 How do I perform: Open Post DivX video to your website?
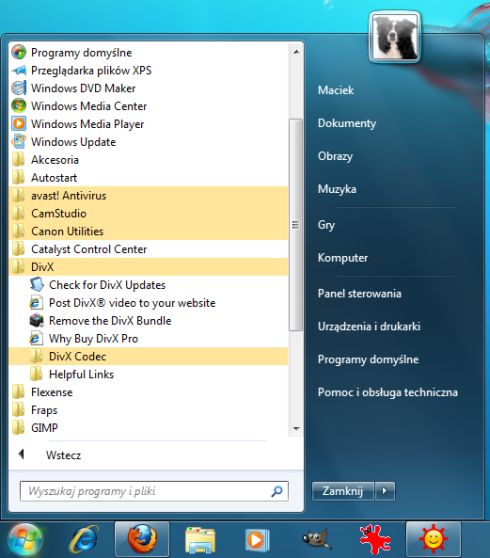coord(148,303)
